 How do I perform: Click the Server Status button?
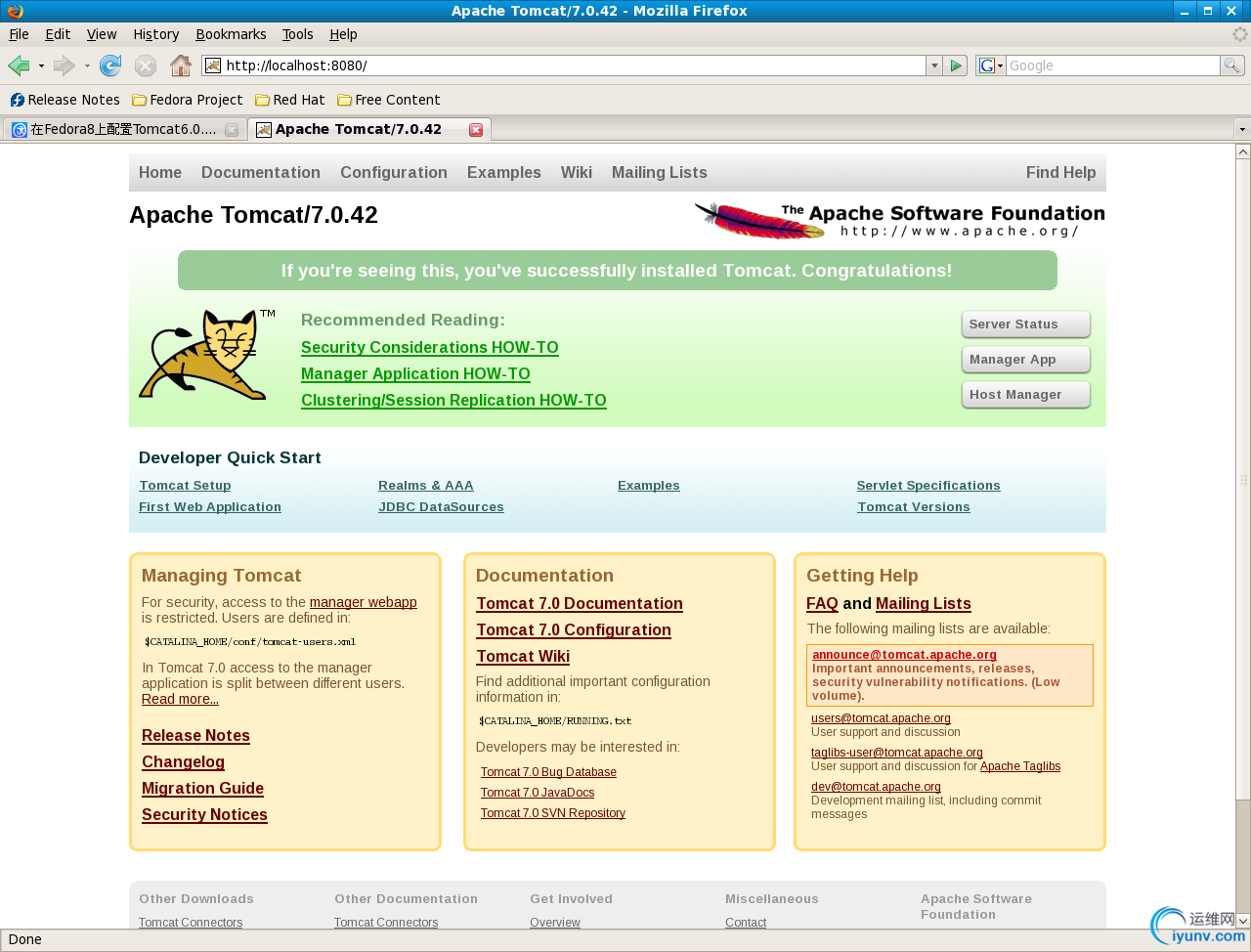(1025, 325)
